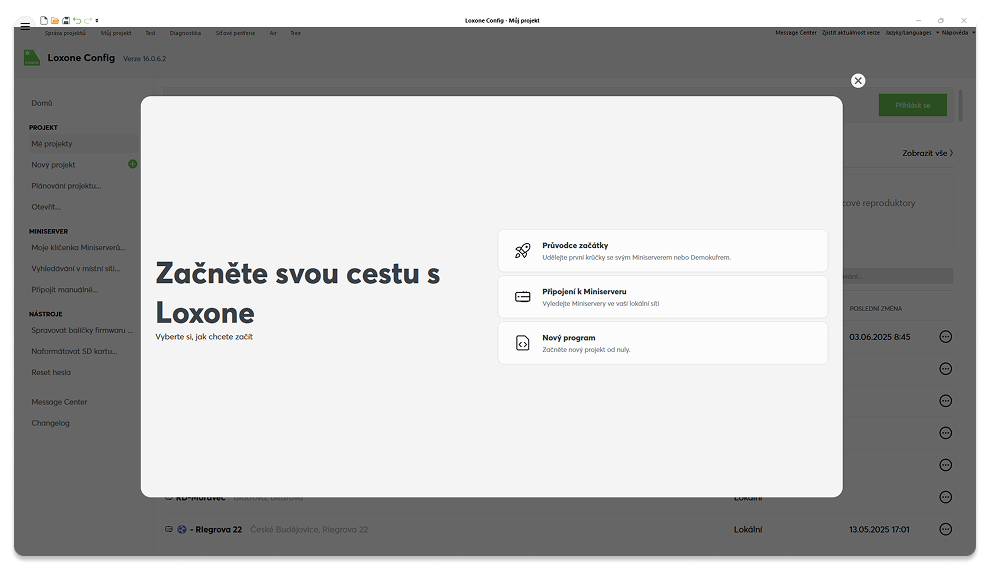Click the green plus icon beside Nový projekt
The height and width of the screenshot is (570, 990).
pyautogui.click(x=133, y=164)
